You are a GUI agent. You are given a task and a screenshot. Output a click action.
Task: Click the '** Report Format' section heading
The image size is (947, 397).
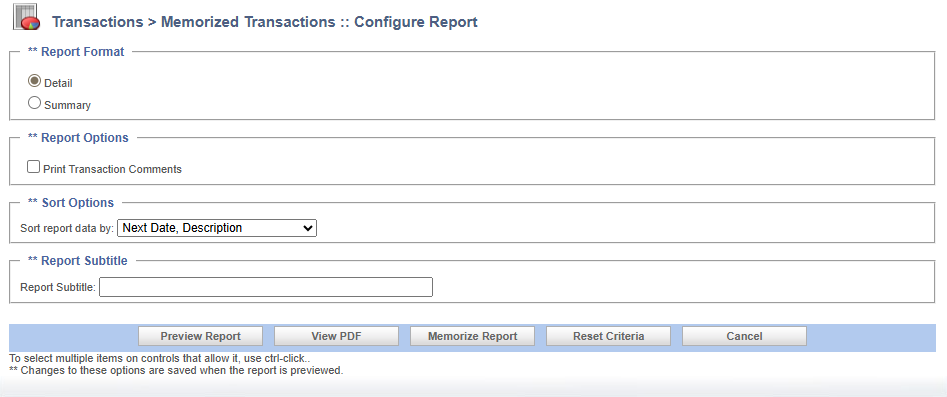click(76, 52)
